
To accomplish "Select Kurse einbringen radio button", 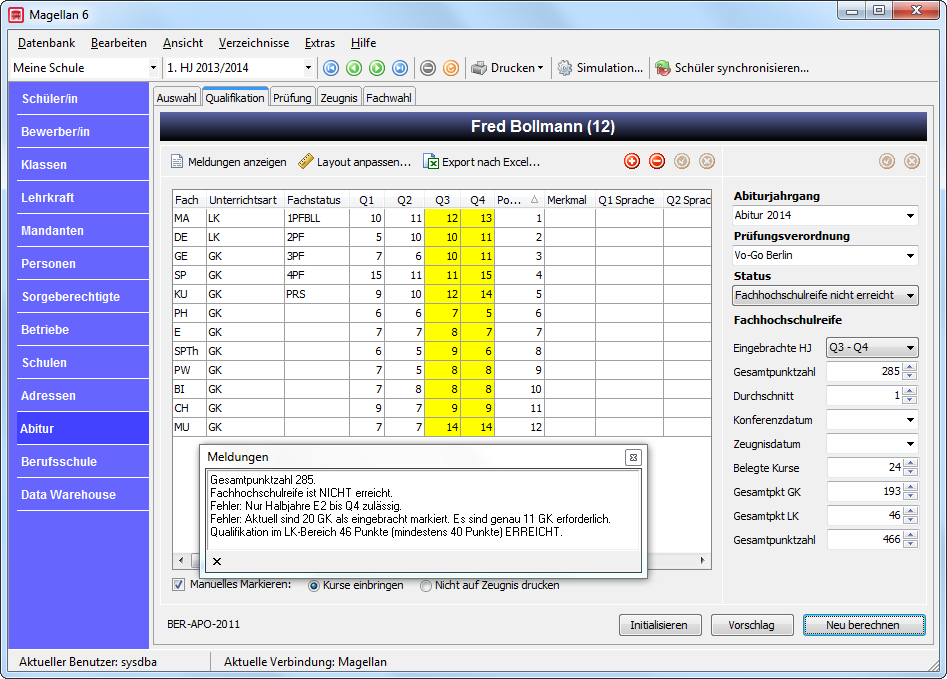I will coord(313,585).
